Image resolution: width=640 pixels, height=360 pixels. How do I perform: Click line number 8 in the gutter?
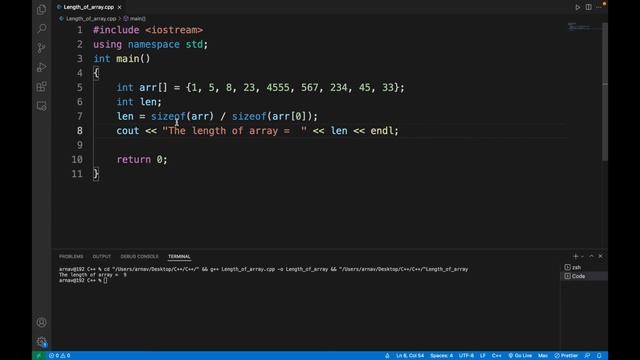pyautogui.click(x=80, y=131)
